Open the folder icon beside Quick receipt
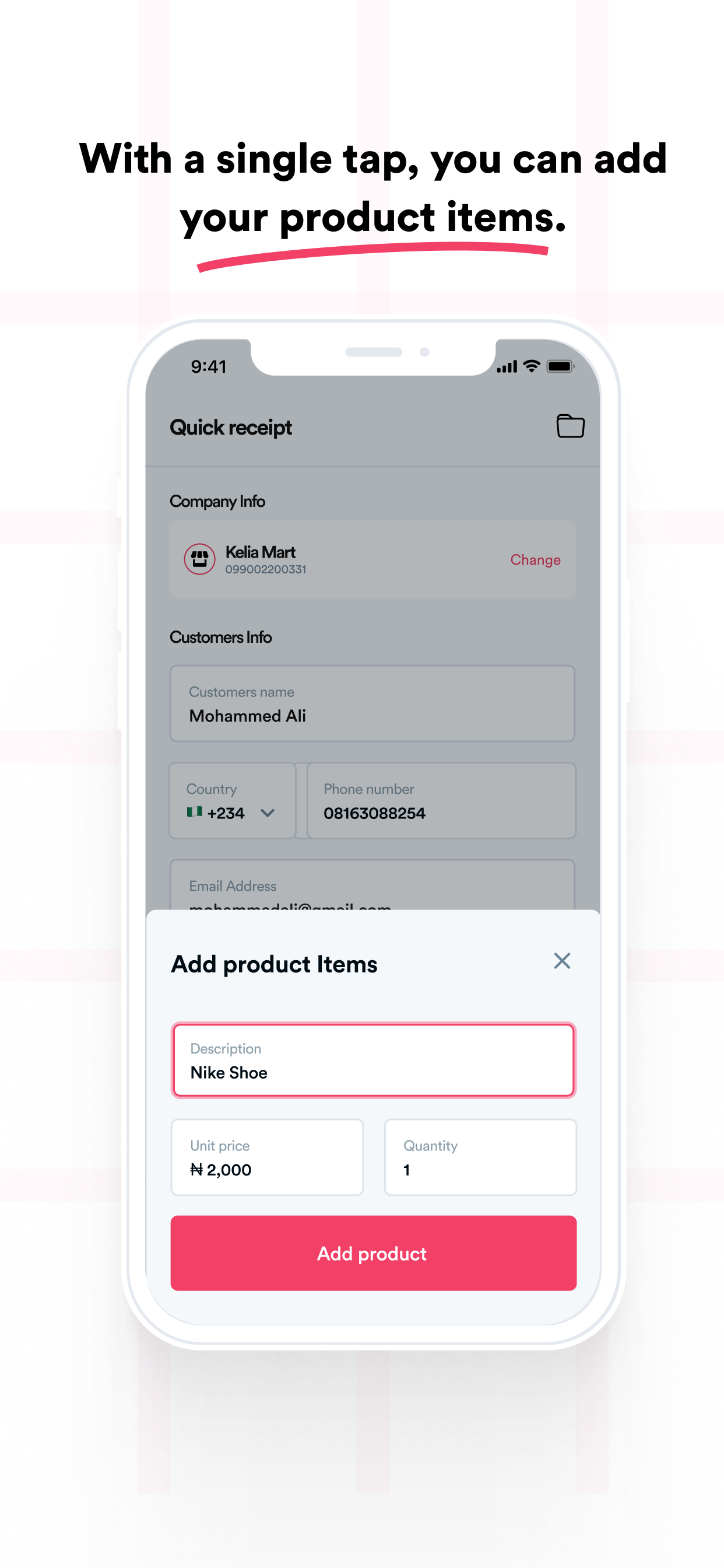The height and width of the screenshot is (1568, 724). (x=570, y=425)
